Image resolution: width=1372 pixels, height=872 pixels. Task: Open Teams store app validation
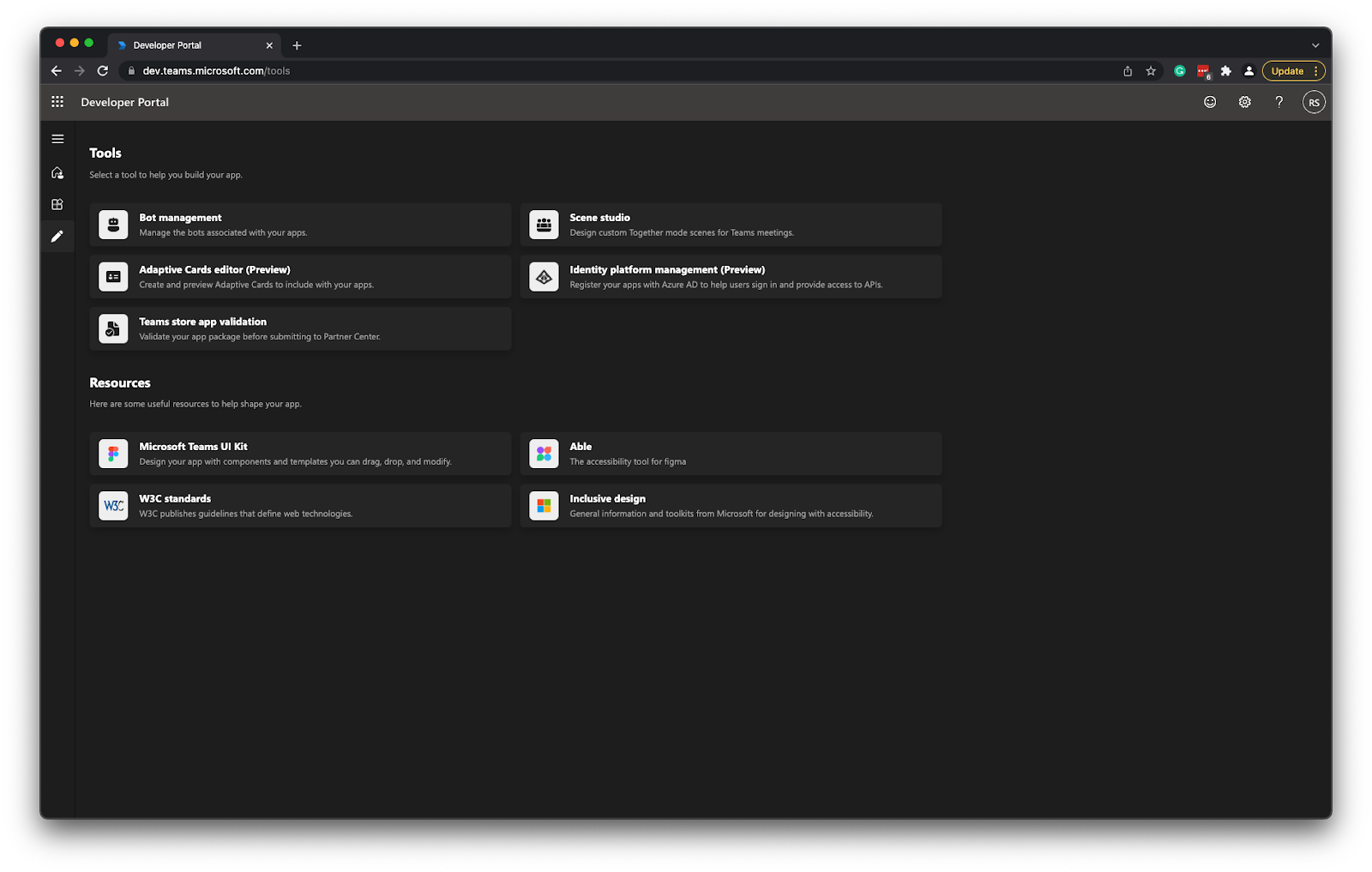300,328
